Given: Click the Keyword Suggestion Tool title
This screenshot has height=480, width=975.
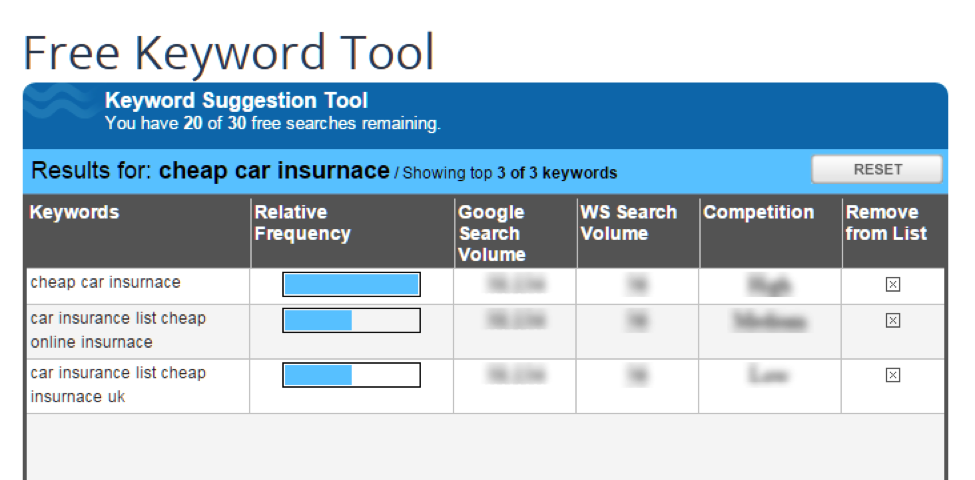Looking at the screenshot, I should click(236, 100).
